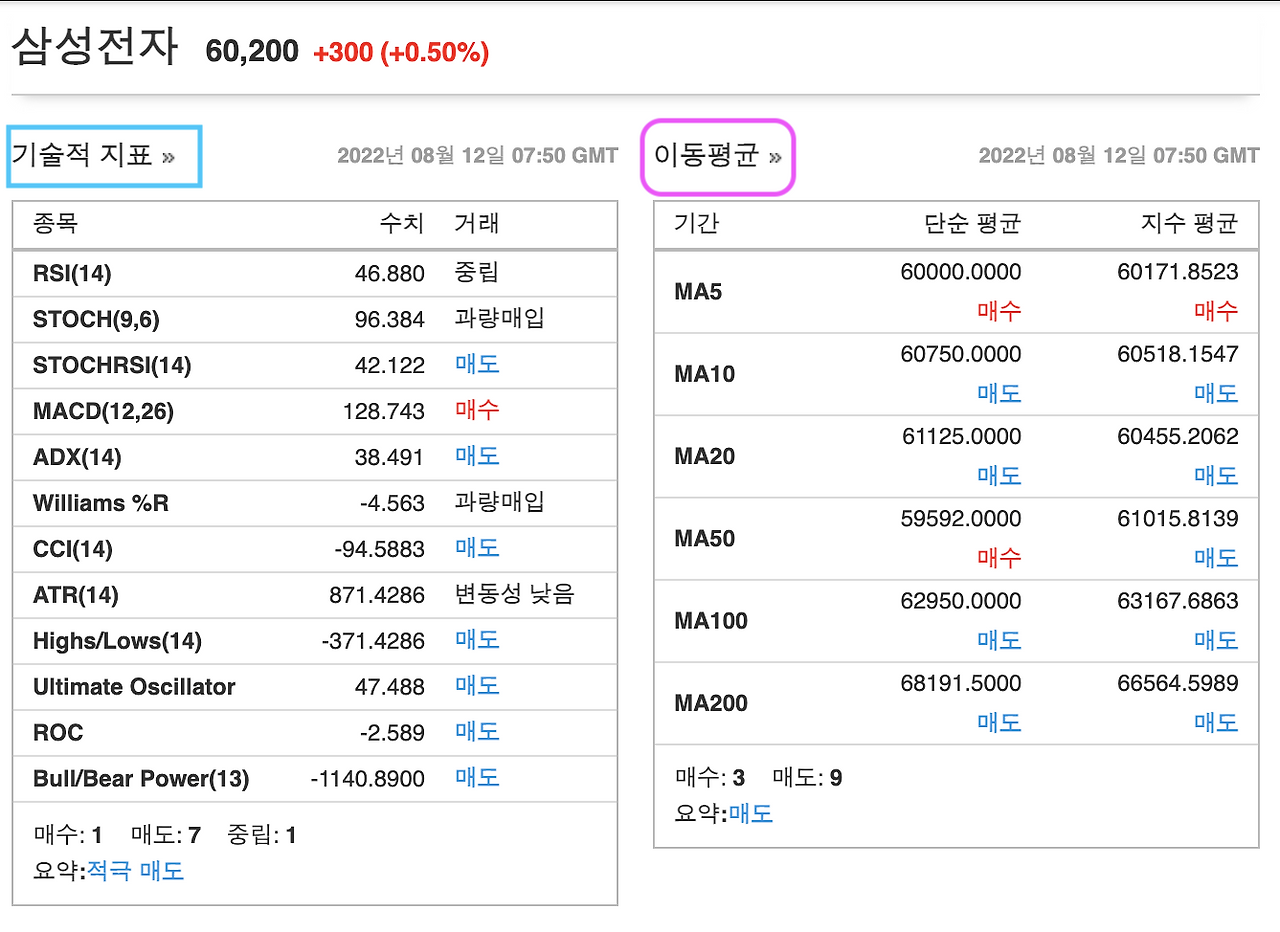Click the ADX value 38.491
This screenshot has height=932, width=1280.
(390, 457)
